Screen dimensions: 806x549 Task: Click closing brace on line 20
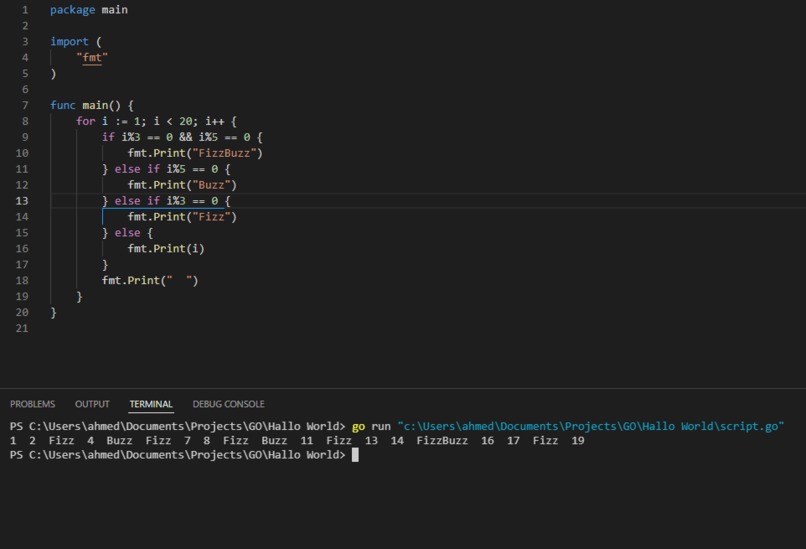53,313
